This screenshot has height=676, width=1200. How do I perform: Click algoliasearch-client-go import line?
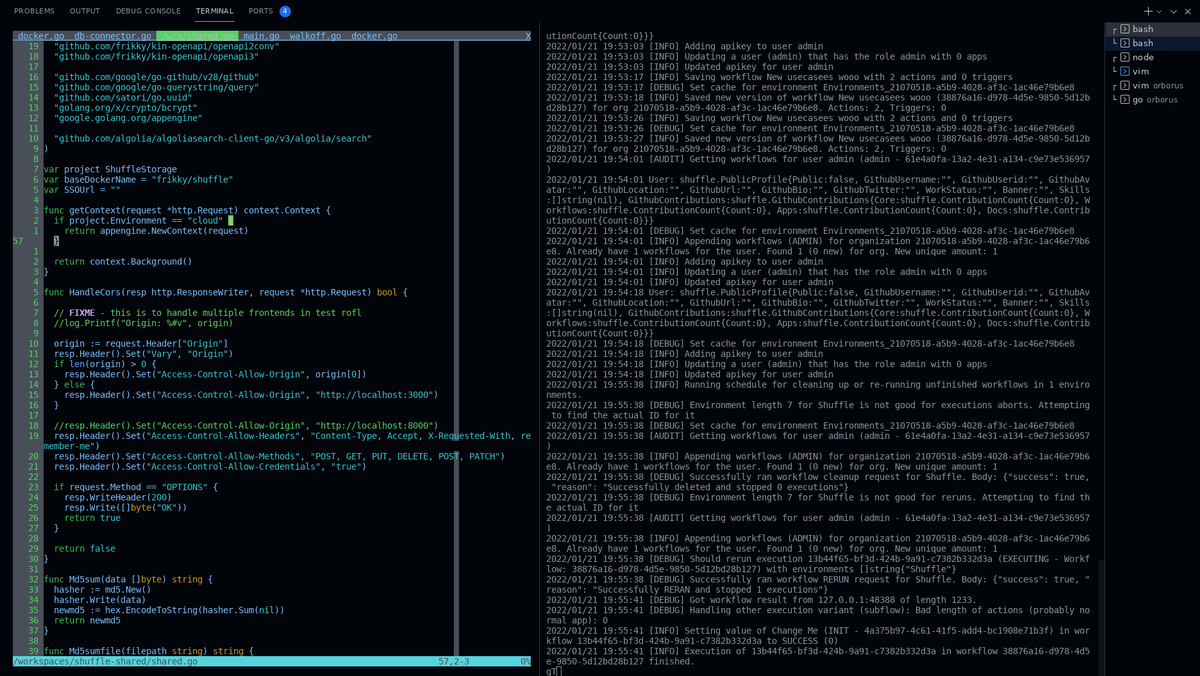coord(213,138)
